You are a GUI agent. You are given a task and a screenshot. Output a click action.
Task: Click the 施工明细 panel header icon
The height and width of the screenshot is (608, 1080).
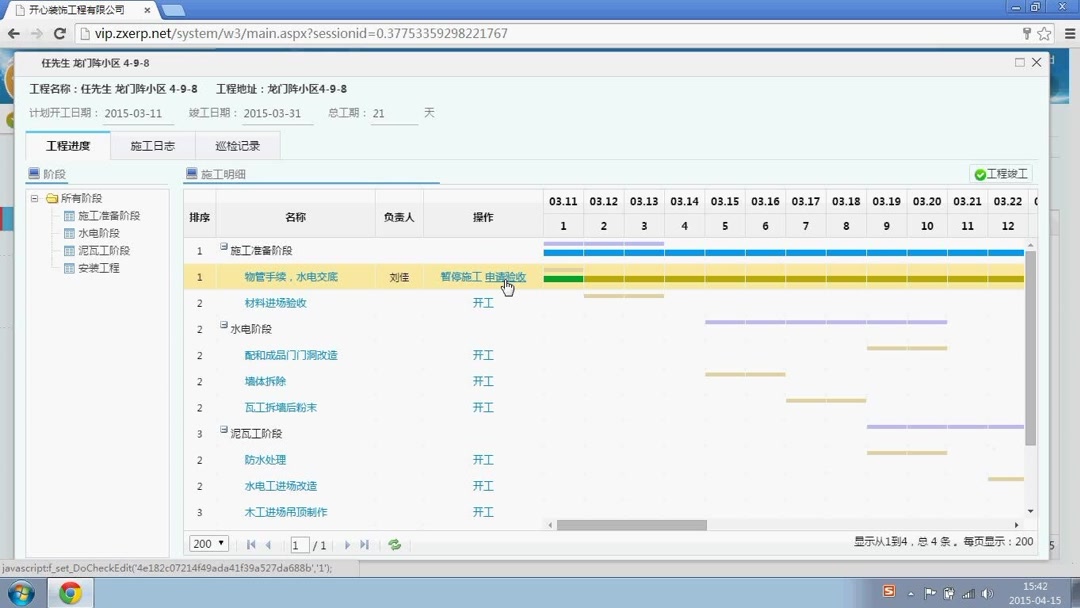tap(190, 172)
